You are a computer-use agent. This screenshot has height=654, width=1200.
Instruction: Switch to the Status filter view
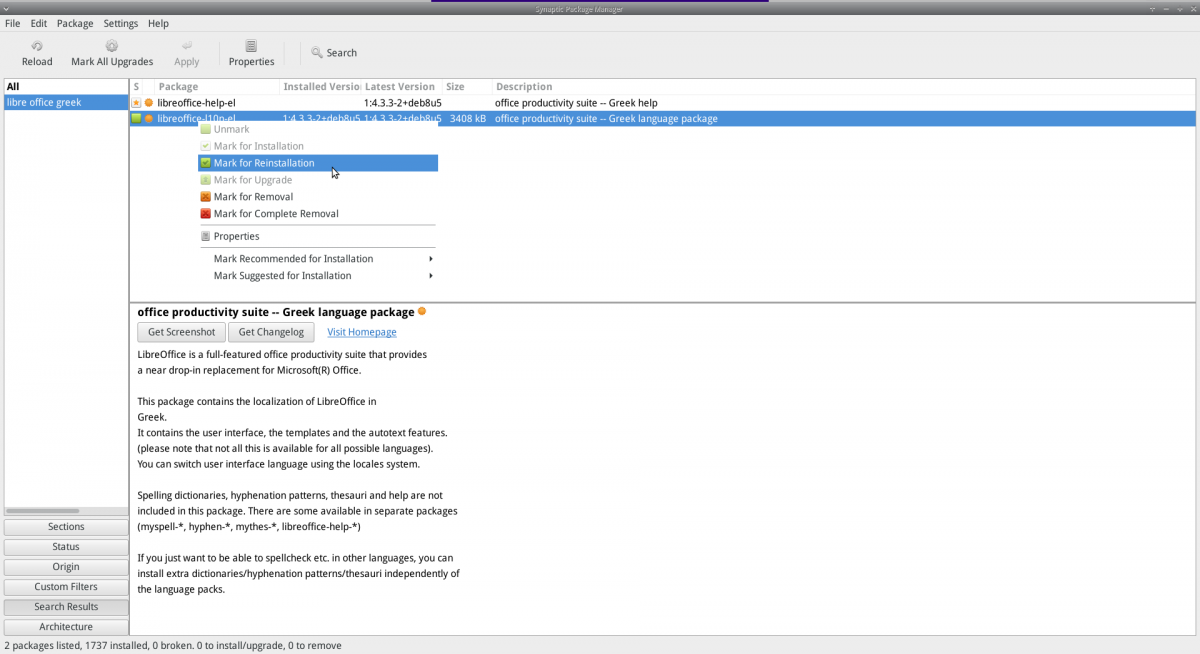point(66,547)
